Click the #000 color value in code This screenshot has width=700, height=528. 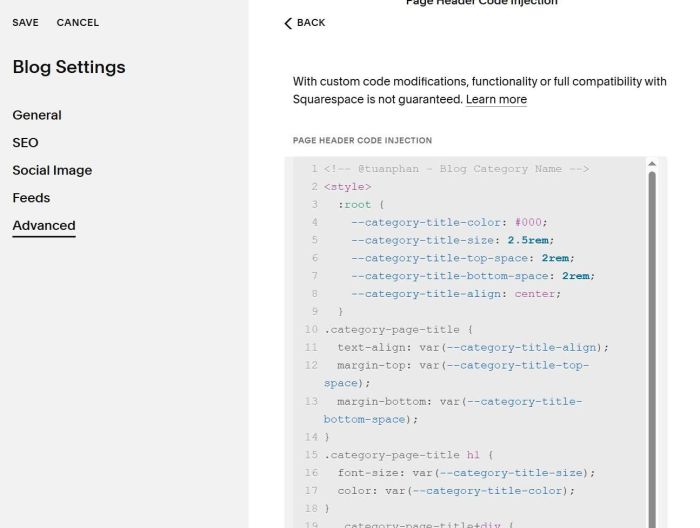(528, 222)
